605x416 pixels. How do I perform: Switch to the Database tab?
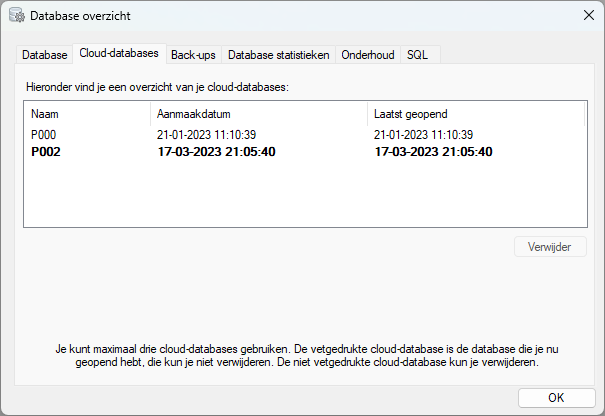click(44, 55)
